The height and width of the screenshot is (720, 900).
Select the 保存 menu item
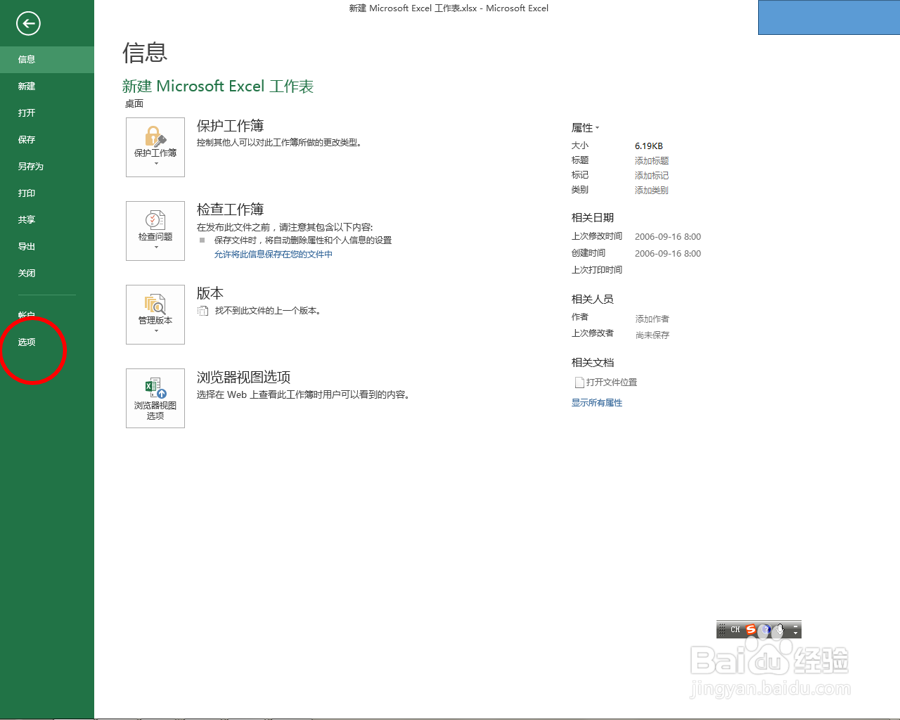(x=47, y=140)
